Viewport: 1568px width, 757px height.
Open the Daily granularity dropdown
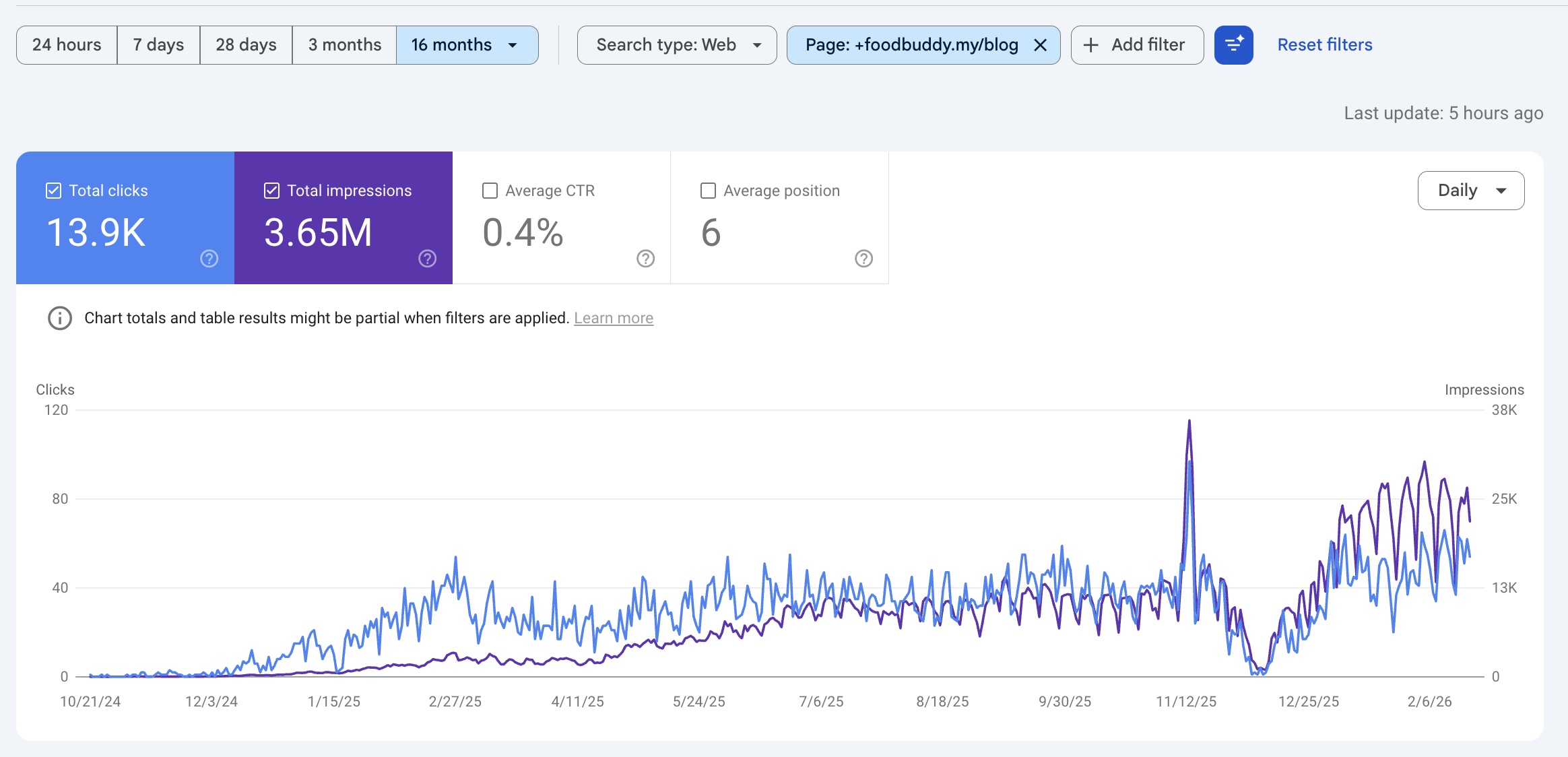point(1471,191)
